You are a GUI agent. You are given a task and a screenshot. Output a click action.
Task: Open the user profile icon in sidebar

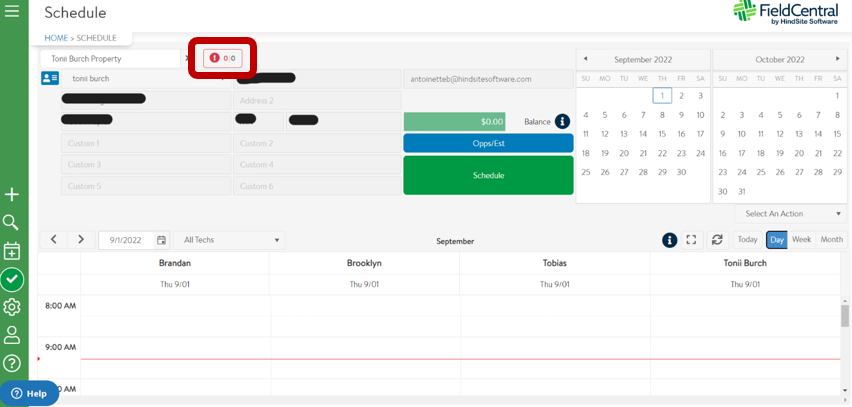[12, 335]
